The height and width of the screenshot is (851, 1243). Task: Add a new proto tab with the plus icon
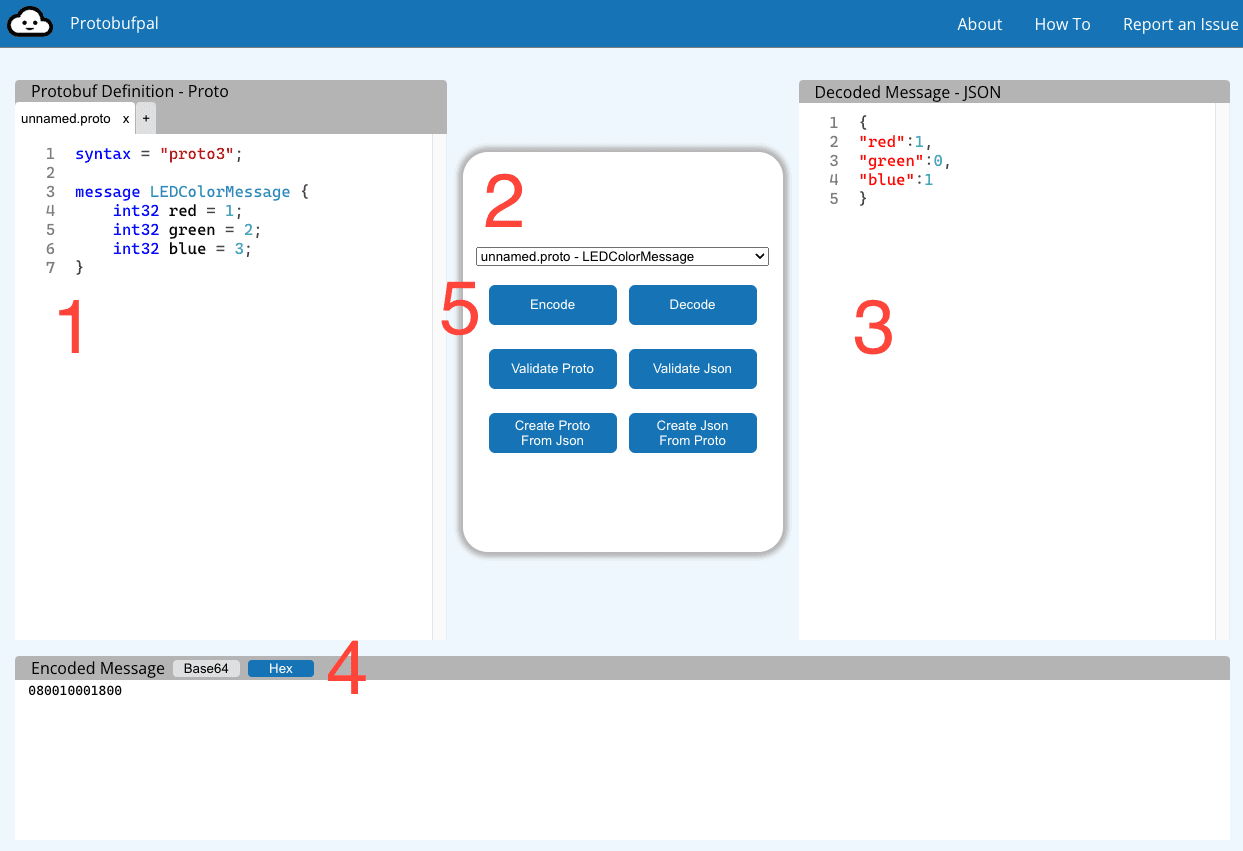(x=145, y=117)
